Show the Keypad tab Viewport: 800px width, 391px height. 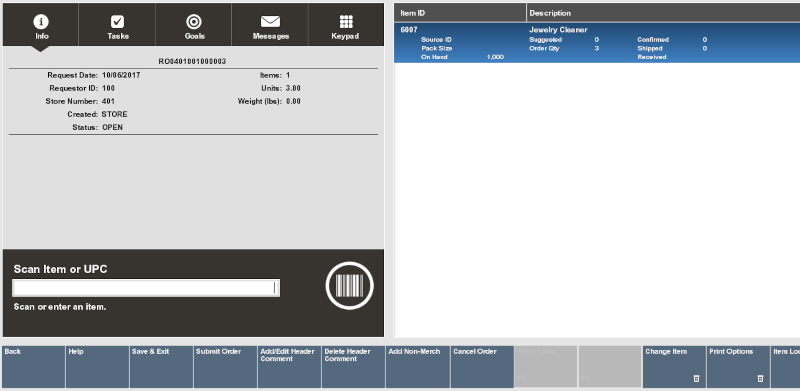coord(346,25)
